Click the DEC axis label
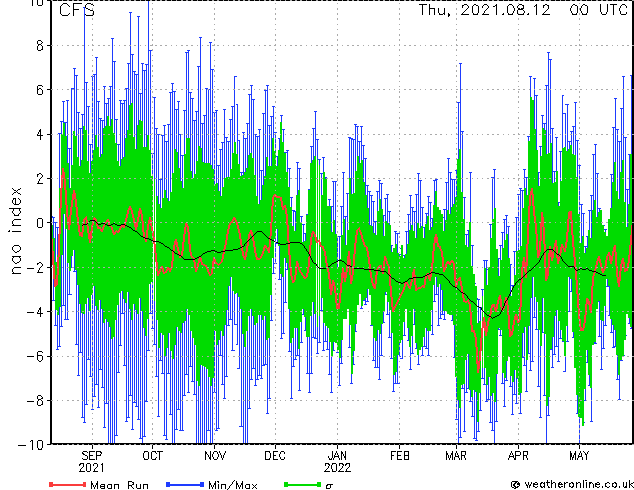This screenshot has width=634, height=490. tap(275, 456)
